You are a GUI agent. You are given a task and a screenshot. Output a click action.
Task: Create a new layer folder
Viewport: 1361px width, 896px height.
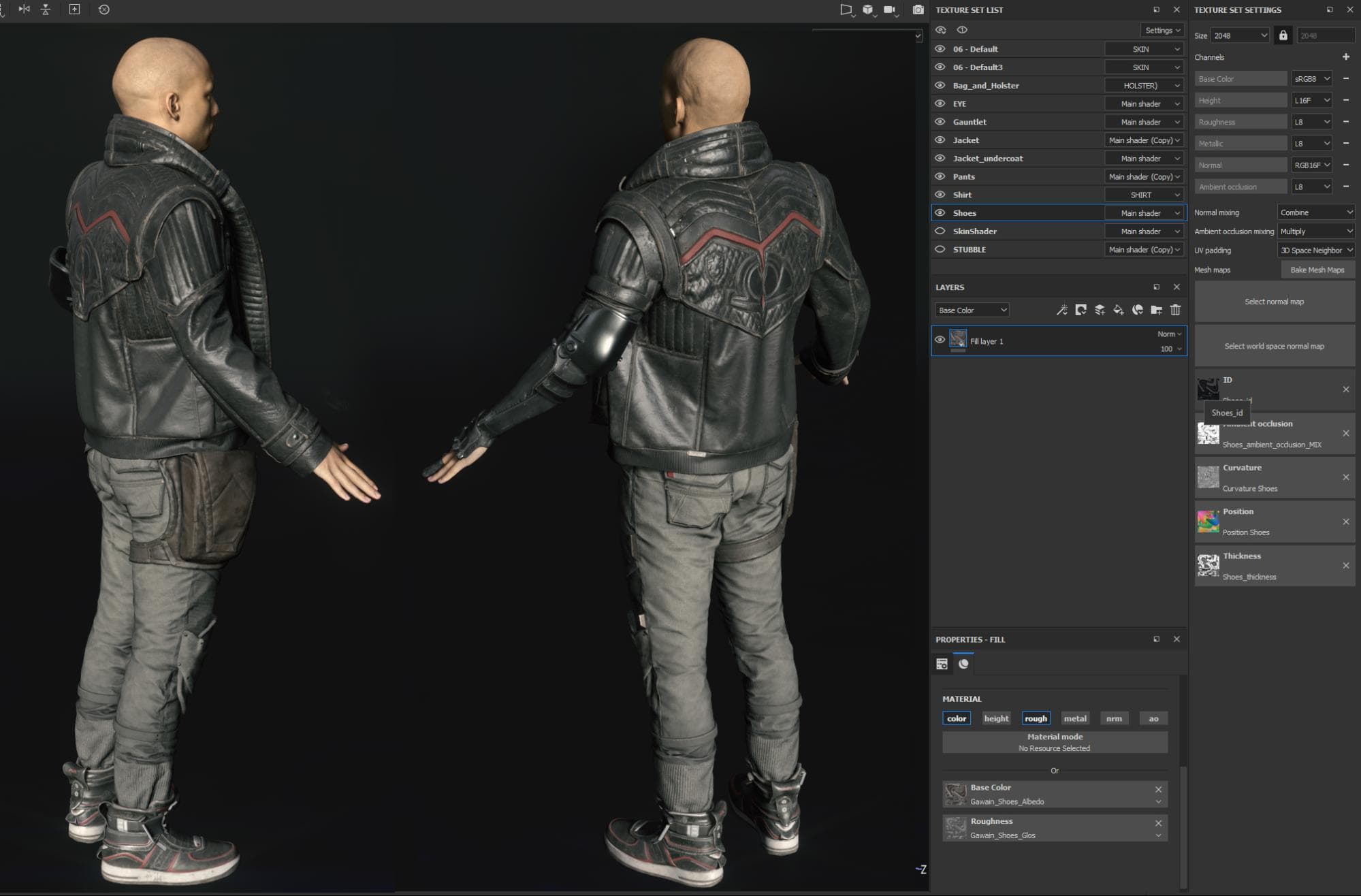pyautogui.click(x=1156, y=310)
